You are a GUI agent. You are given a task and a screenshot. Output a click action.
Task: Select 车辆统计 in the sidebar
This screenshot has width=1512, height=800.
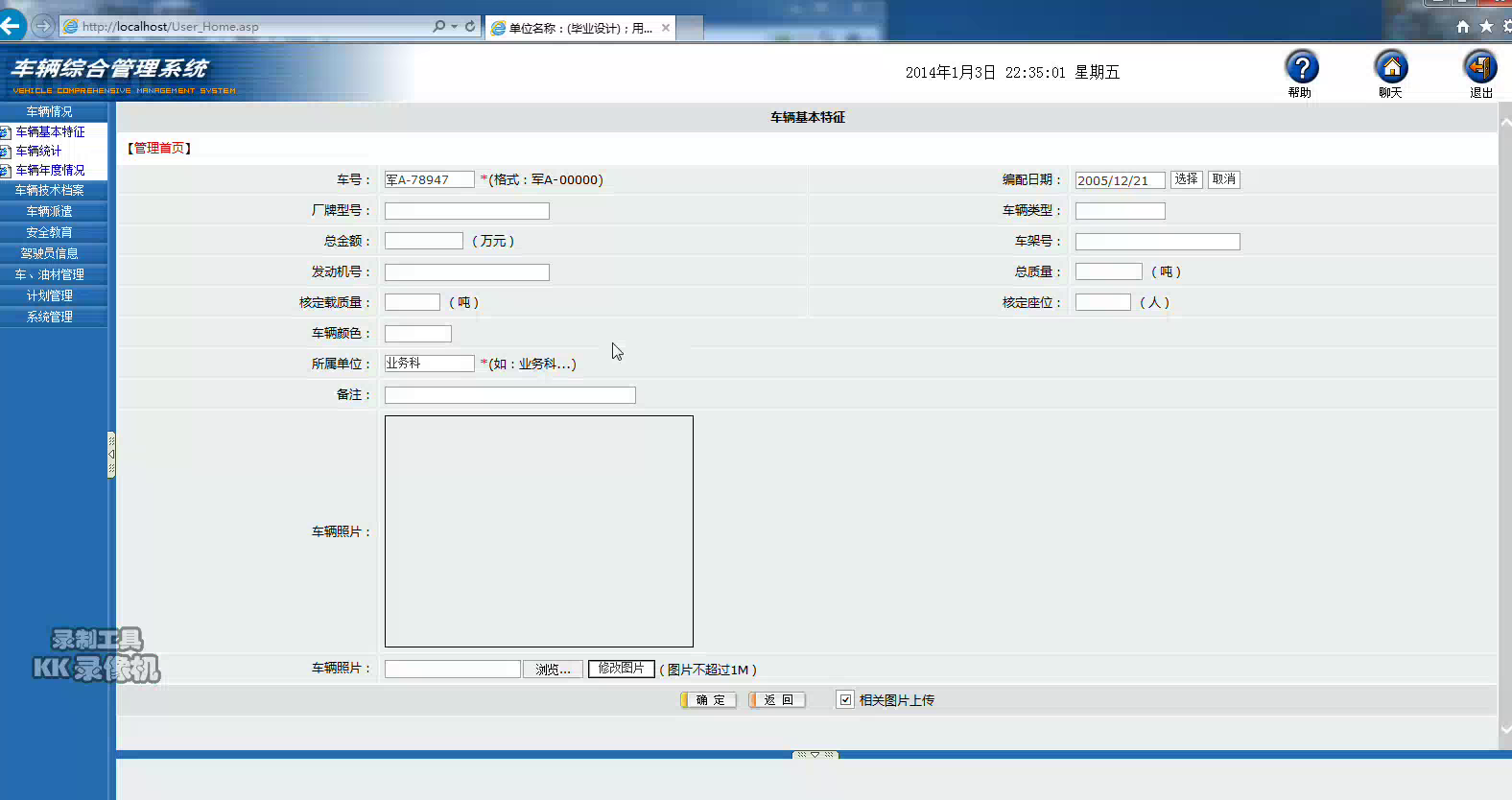(38, 151)
